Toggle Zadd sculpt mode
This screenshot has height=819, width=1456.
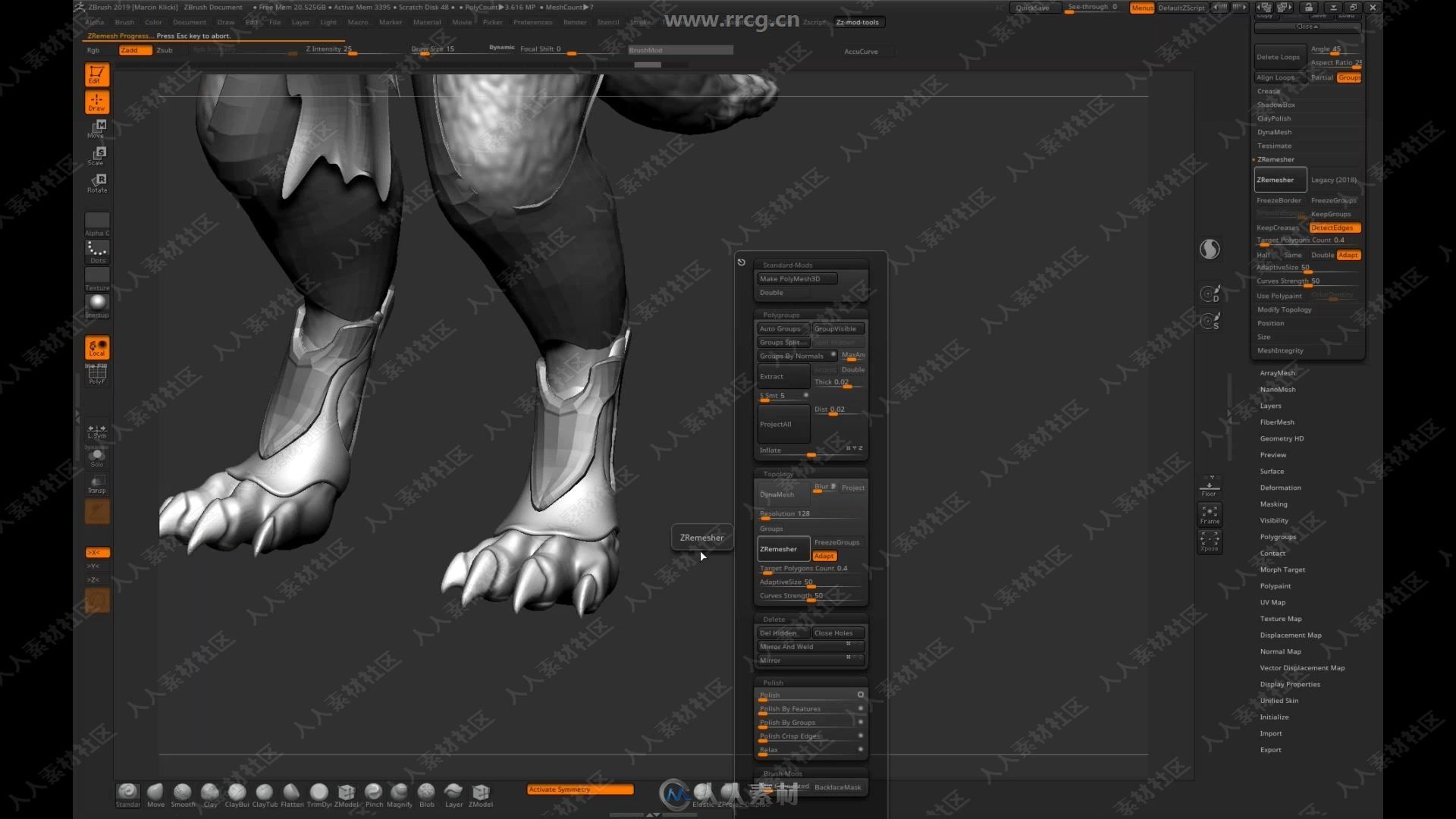point(135,50)
